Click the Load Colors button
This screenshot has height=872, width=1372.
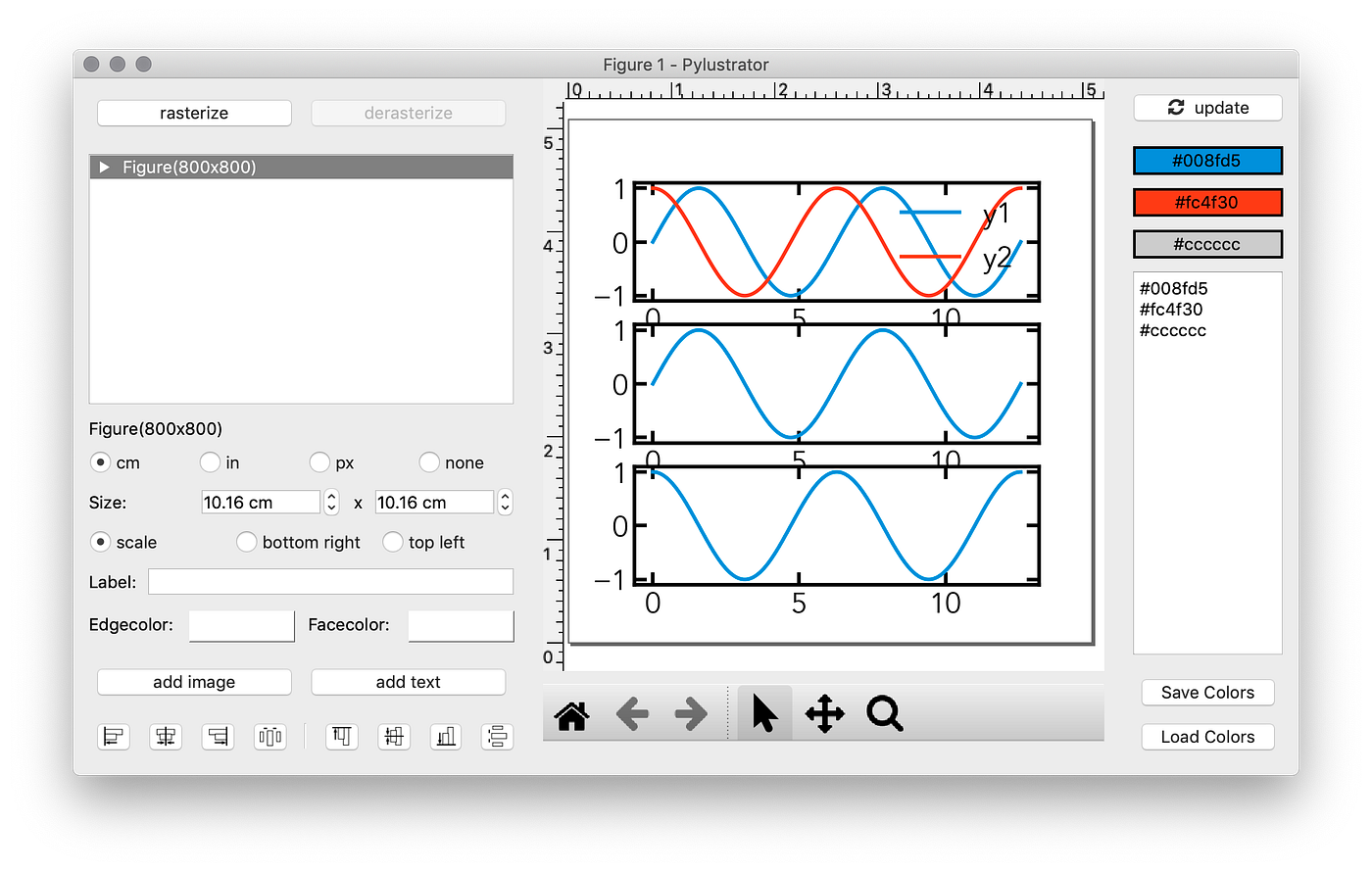pyautogui.click(x=1207, y=737)
